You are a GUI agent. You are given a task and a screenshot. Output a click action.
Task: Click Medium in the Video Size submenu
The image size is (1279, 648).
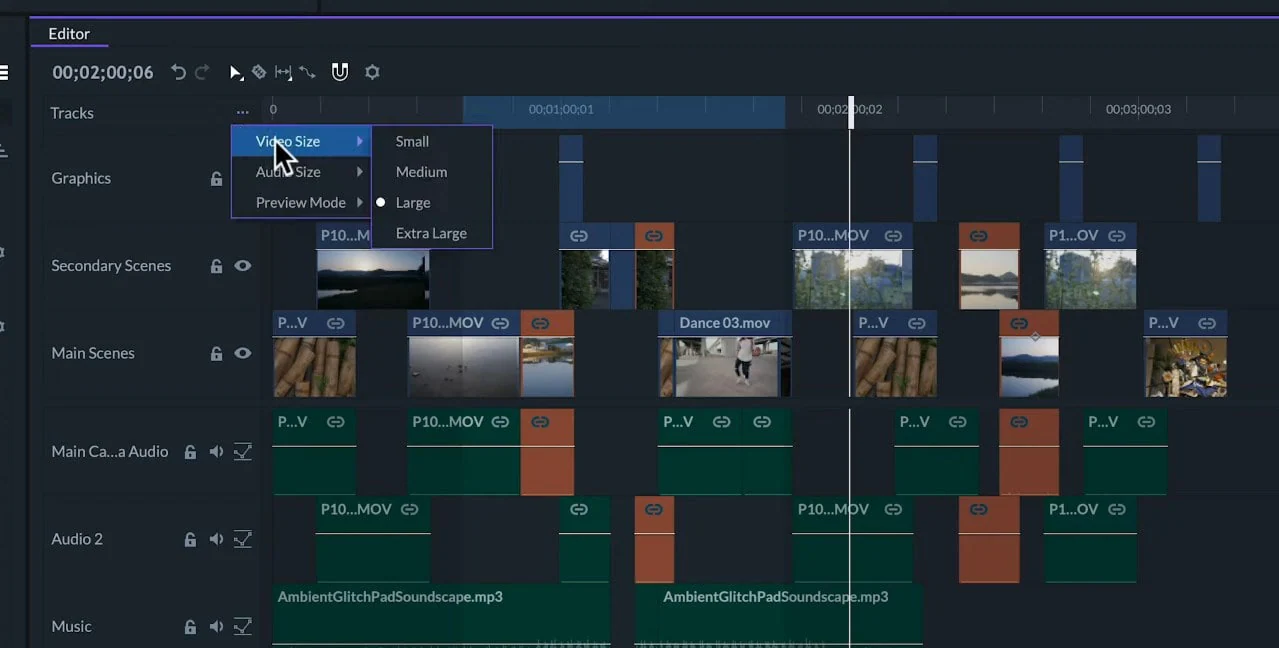click(421, 171)
